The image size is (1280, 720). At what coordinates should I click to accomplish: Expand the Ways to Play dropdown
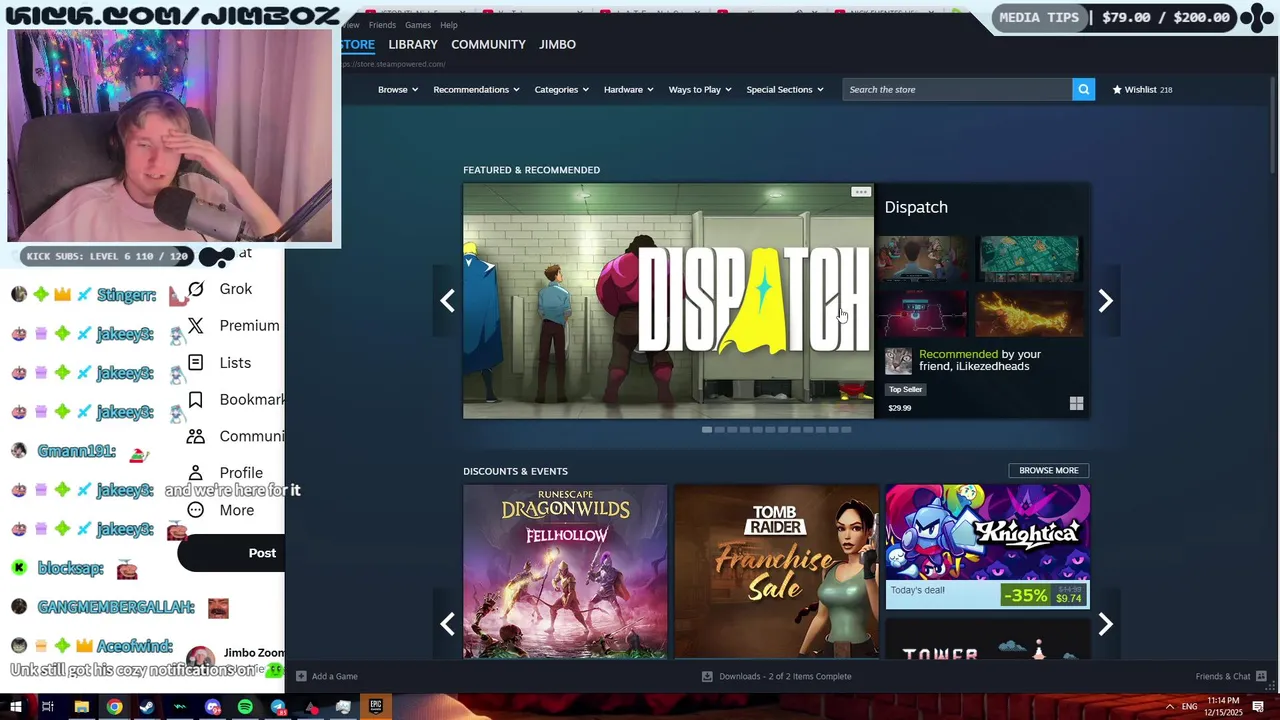point(700,90)
